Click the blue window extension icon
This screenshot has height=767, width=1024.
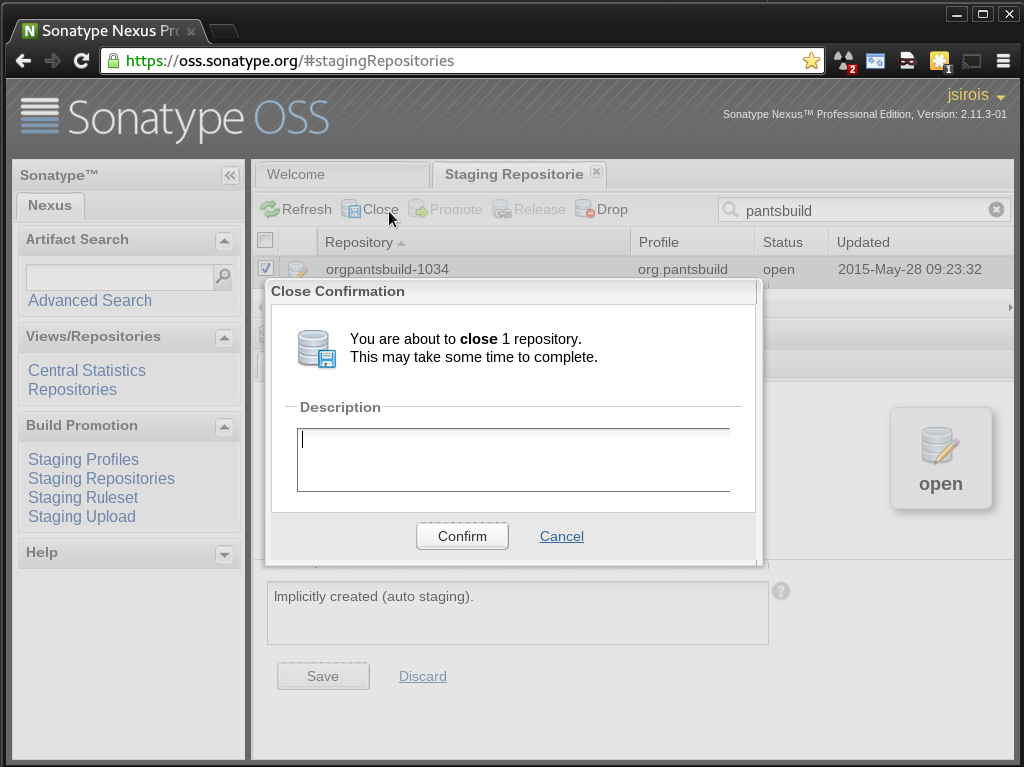point(876,61)
